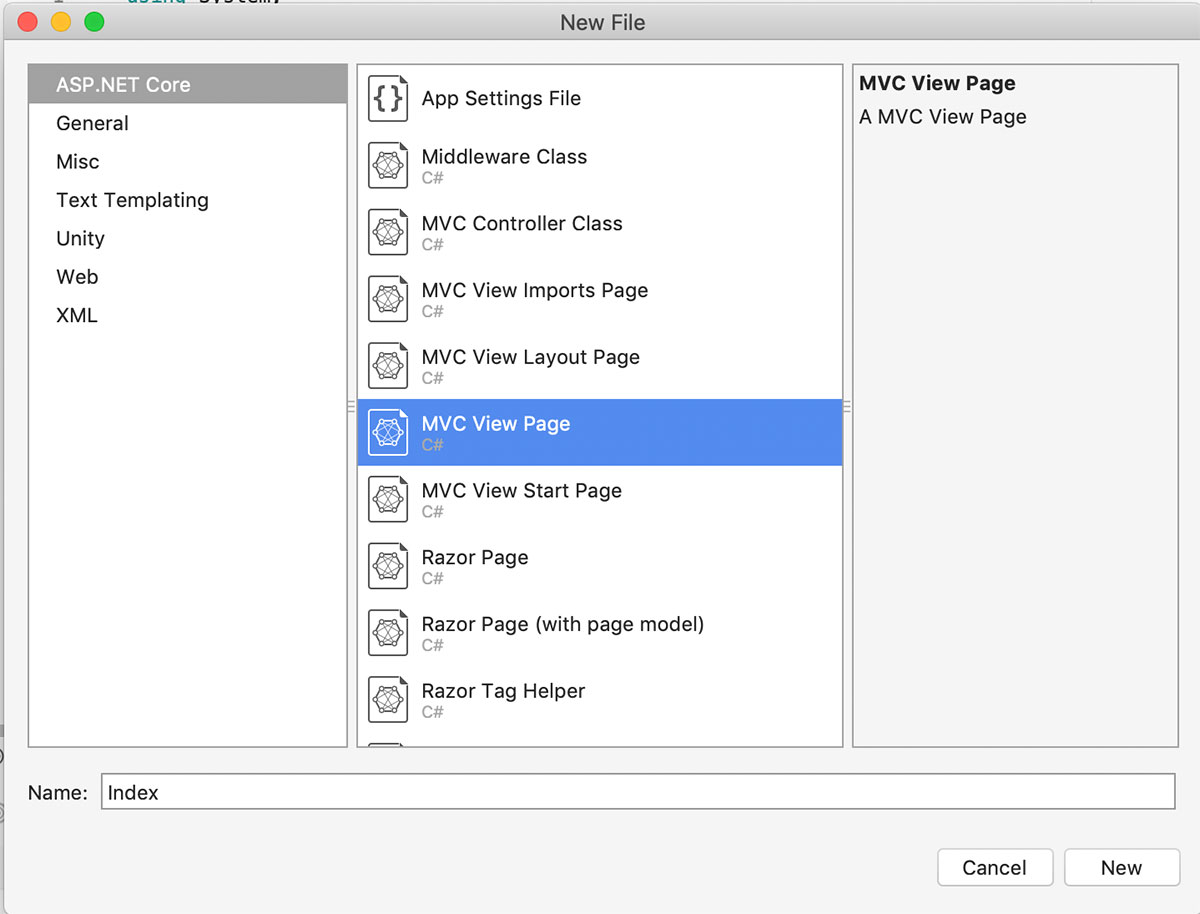Select the Unity category
The height and width of the screenshot is (914, 1200).
coord(188,238)
